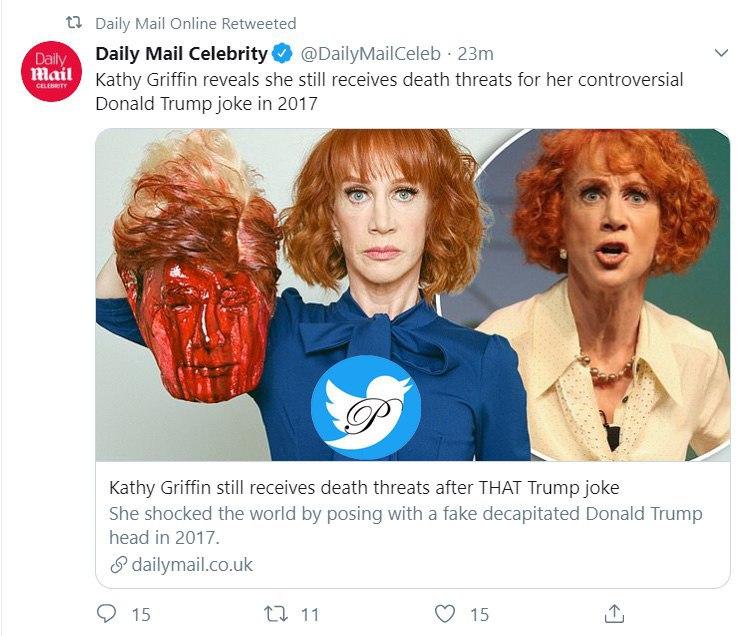Expand the tweet options chevron menu
The height and width of the screenshot is (636, 741).
(721, 53)
